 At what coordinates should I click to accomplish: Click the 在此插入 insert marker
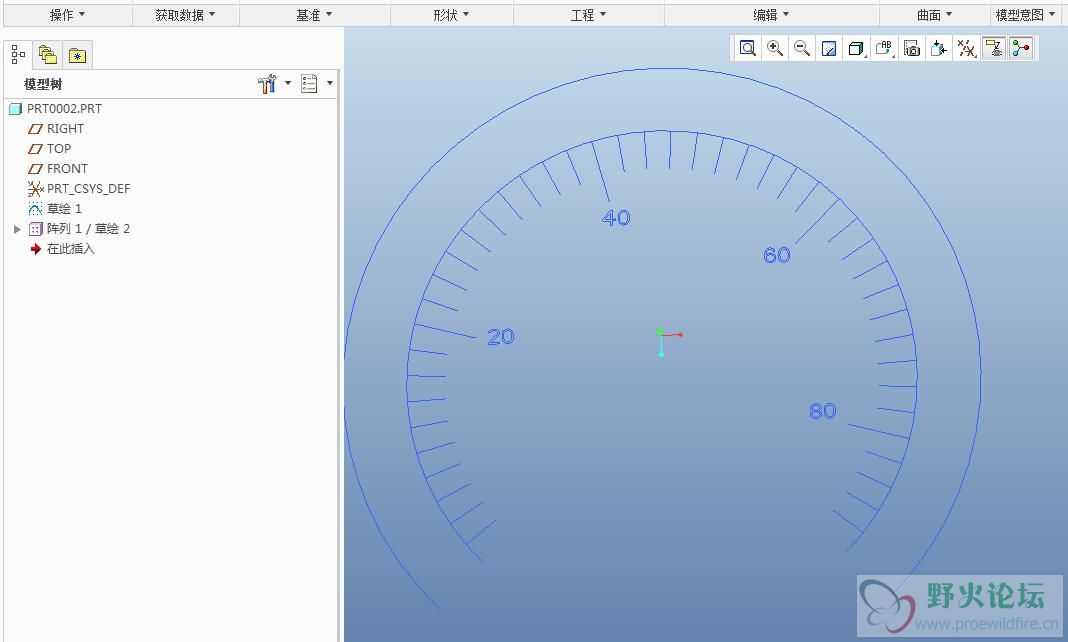coord(71,248)
